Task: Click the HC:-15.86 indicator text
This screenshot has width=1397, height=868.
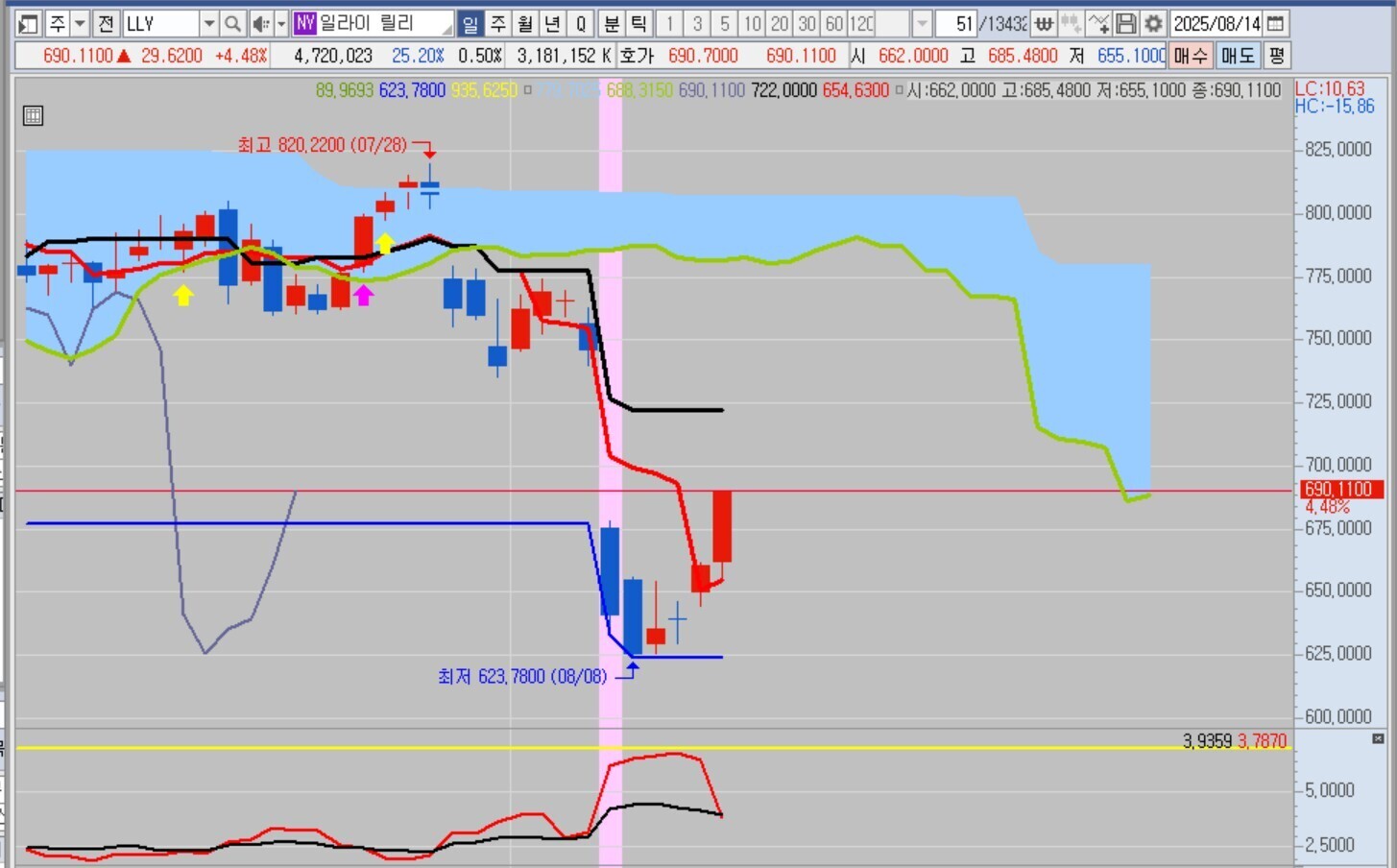Action: [1335, 106]
